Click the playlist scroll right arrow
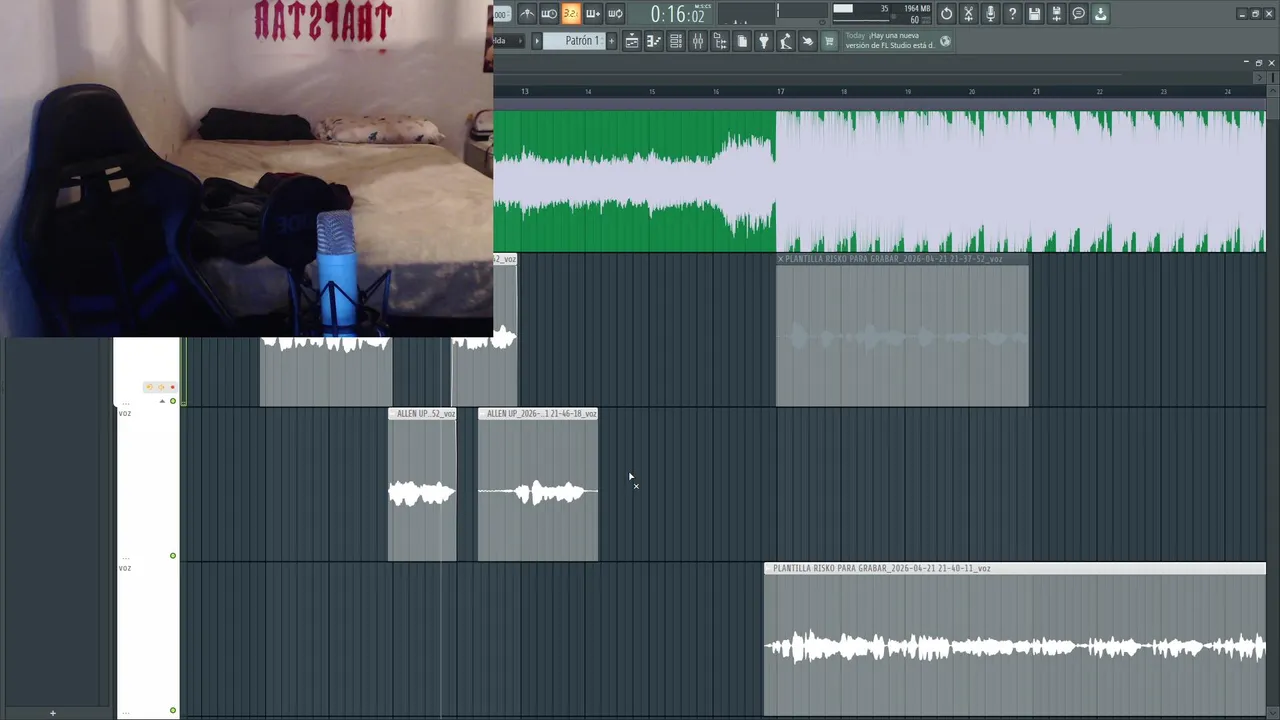Screen dimensions: 1280x720 (1259, 77)
